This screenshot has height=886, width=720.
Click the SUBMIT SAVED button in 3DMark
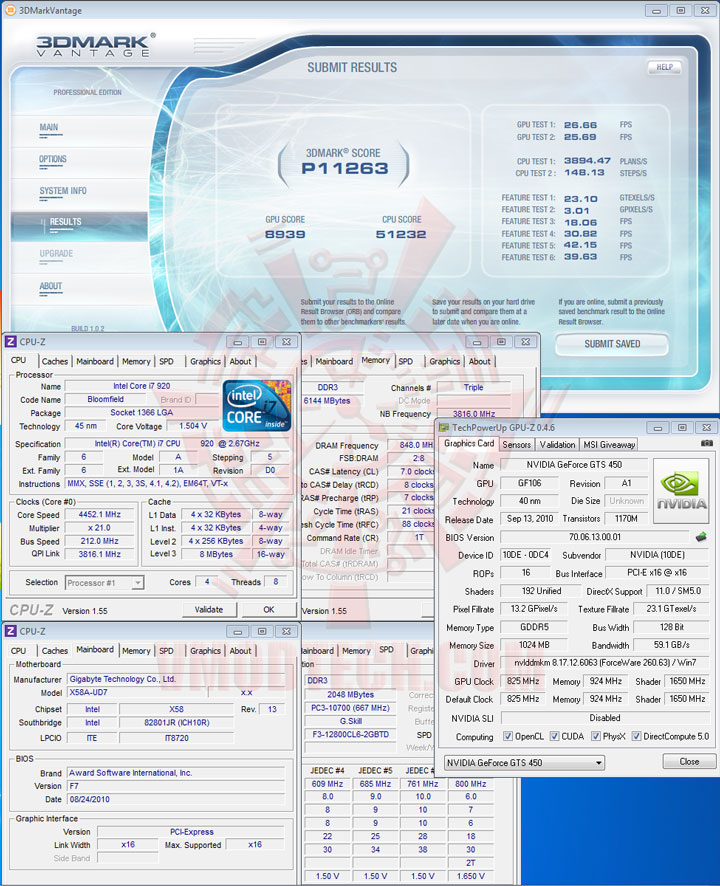(612, 344)
